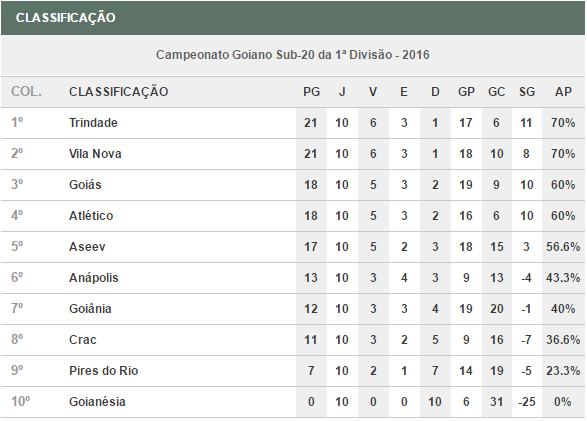The height and width of the screenshot is (421, 587).
Task: Click the SG column header
Action: [x=526, y=92]
